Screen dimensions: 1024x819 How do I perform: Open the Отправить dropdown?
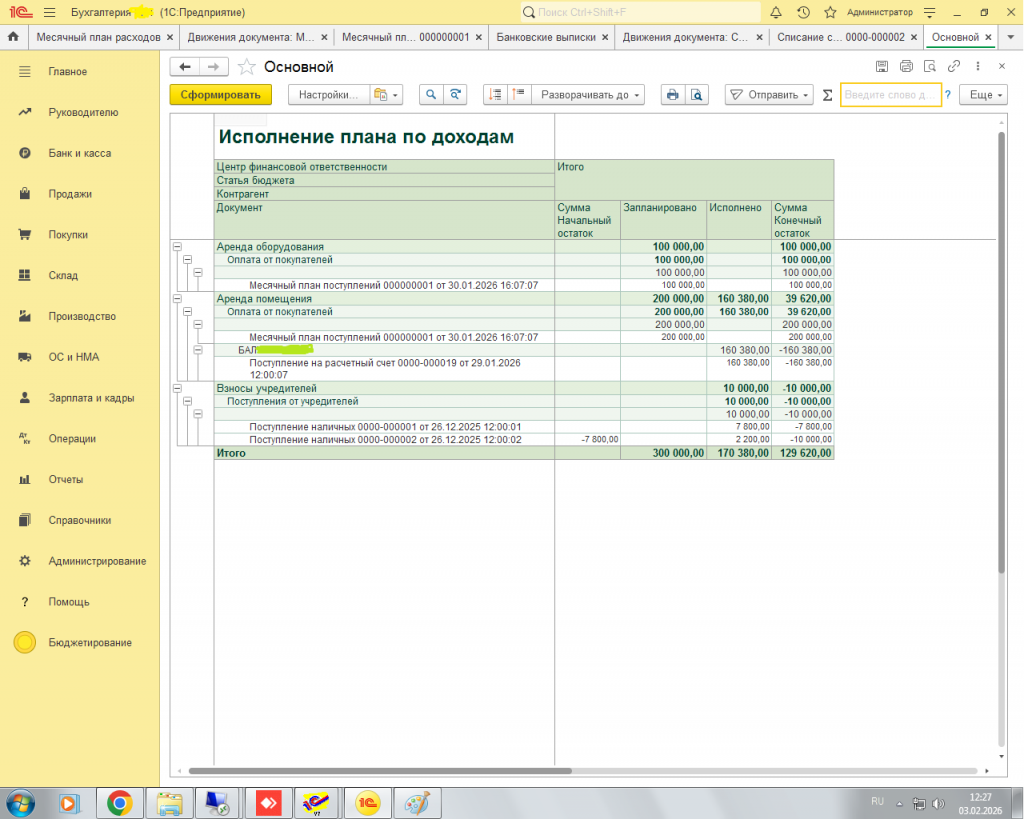coord(768,95)
